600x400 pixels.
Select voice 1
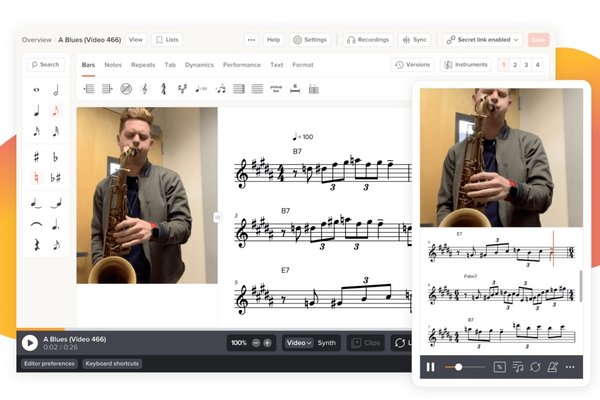pyautogui.click(x=503, y=65)
